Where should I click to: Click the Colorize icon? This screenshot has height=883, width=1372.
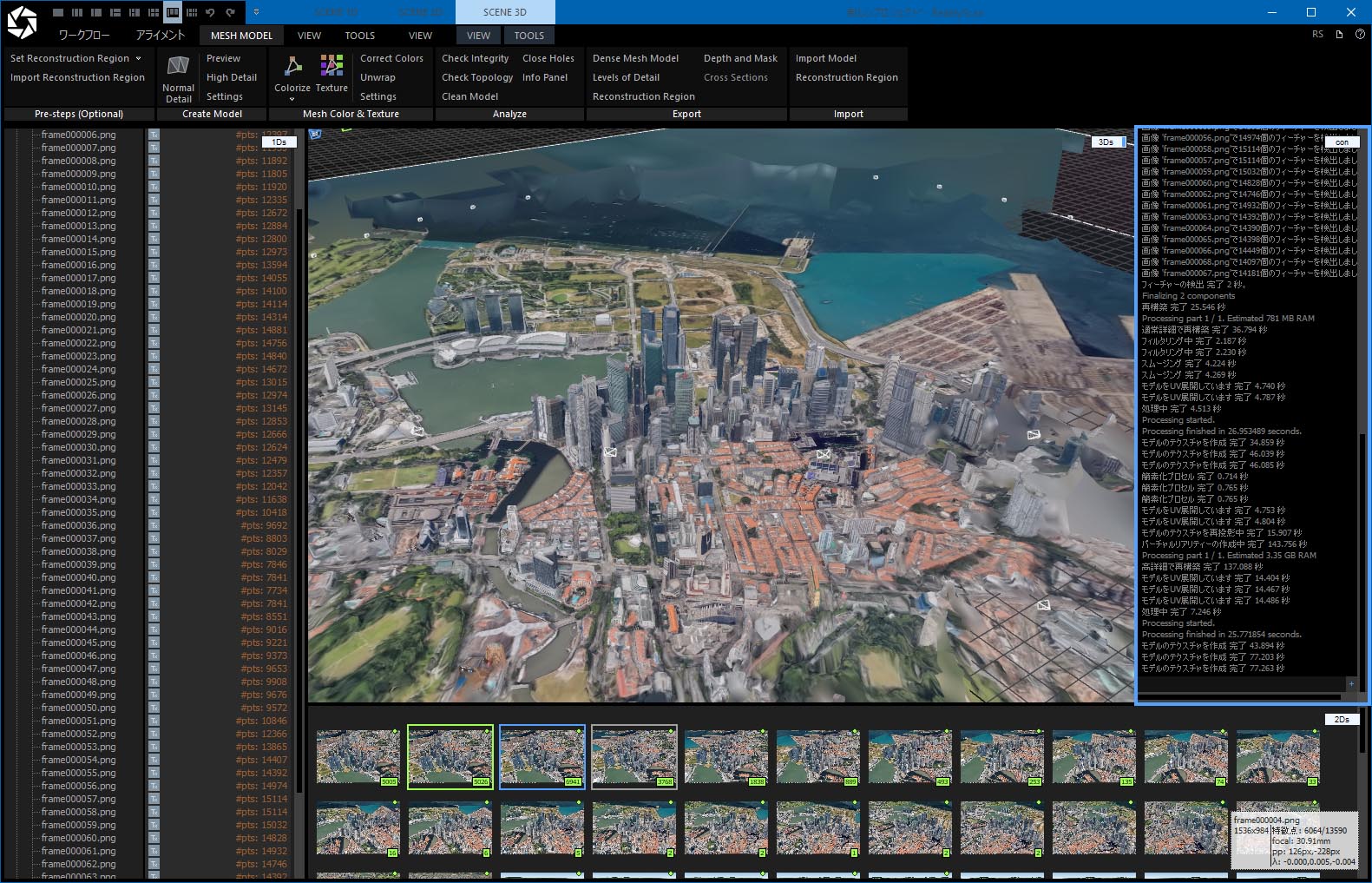[x=292, y=67]
